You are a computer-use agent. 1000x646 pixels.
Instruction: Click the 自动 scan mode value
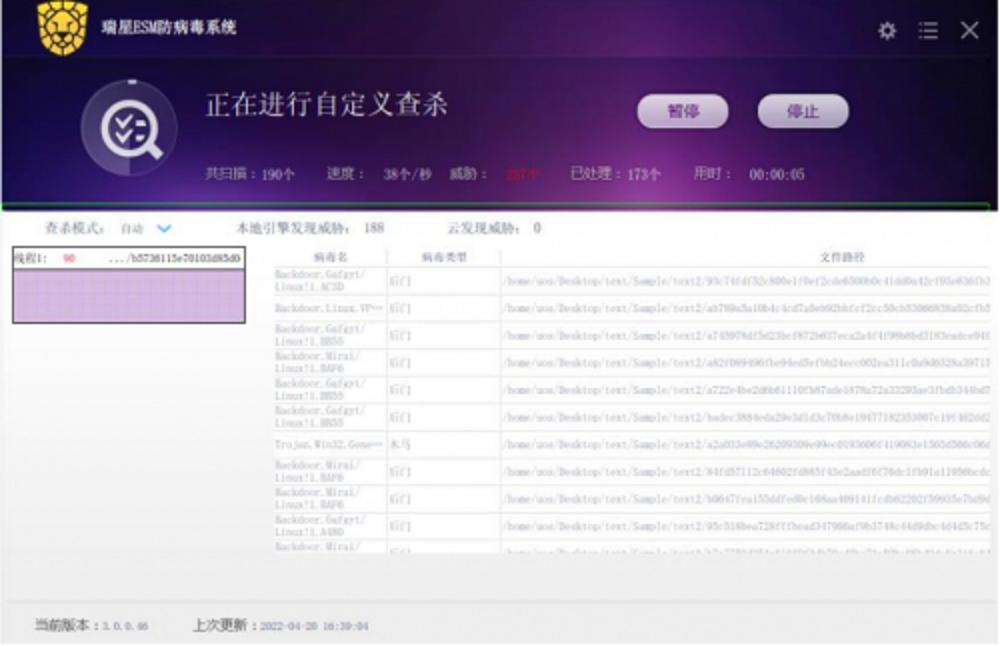point(133,228)
